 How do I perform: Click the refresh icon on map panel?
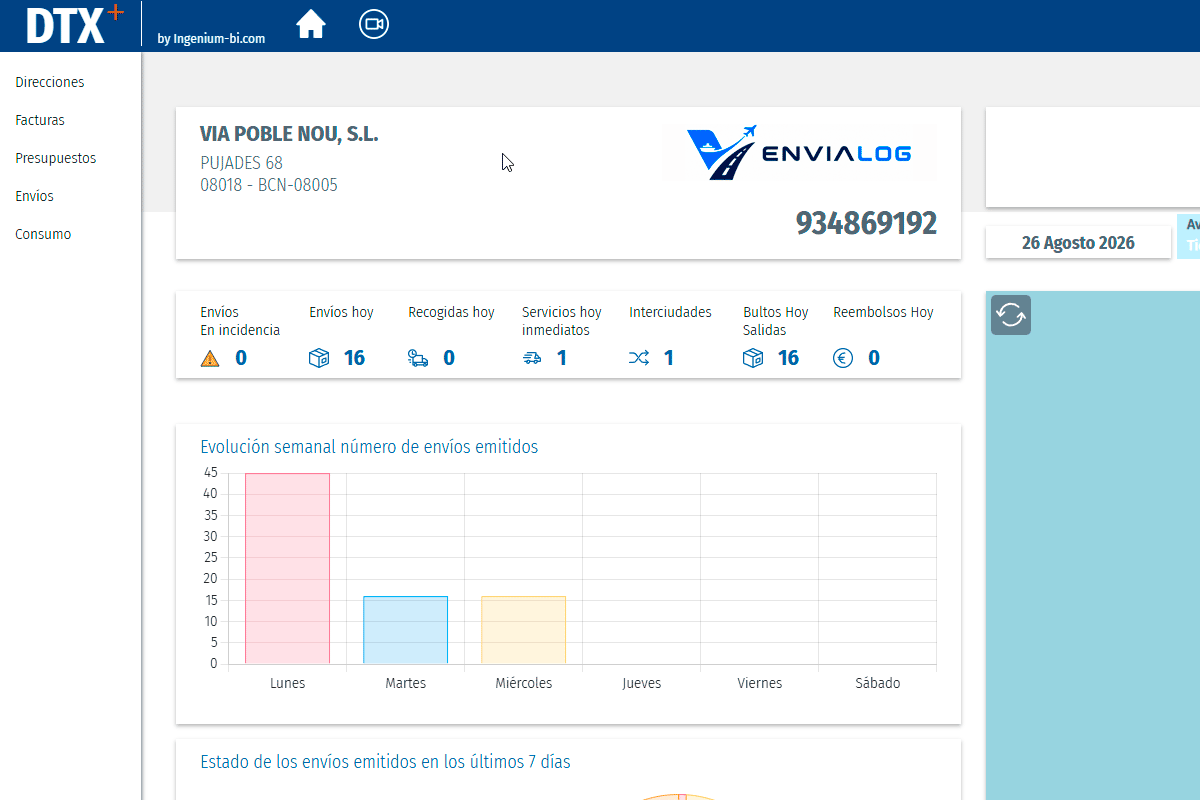click(1011, 315)
